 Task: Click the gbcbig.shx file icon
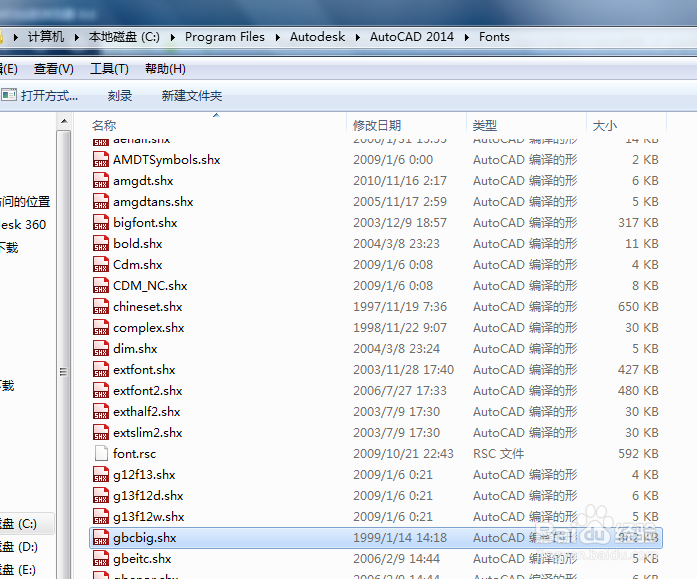(x=101, y=537)
